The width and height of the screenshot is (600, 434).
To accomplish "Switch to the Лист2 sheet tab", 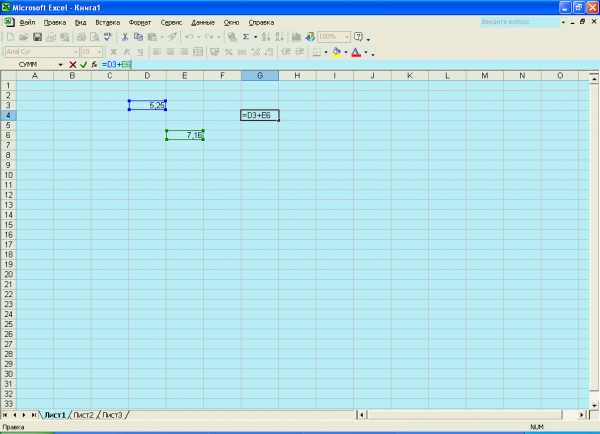I will pos(83,415).
